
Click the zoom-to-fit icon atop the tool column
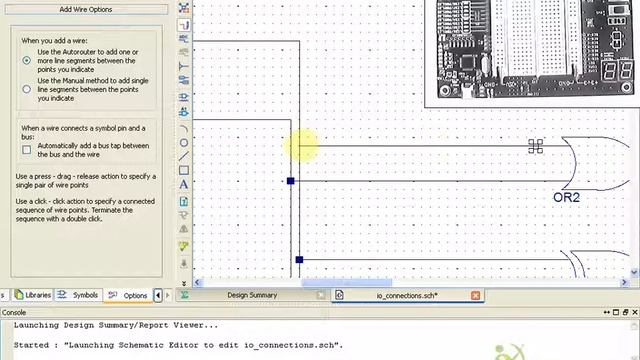tap(184, 8)
